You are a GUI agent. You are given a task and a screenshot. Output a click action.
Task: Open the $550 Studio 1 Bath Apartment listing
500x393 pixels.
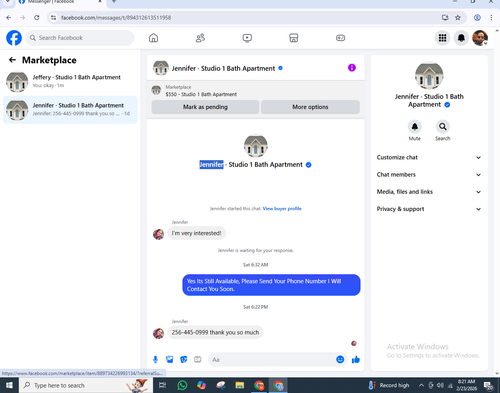pos(201,94)
